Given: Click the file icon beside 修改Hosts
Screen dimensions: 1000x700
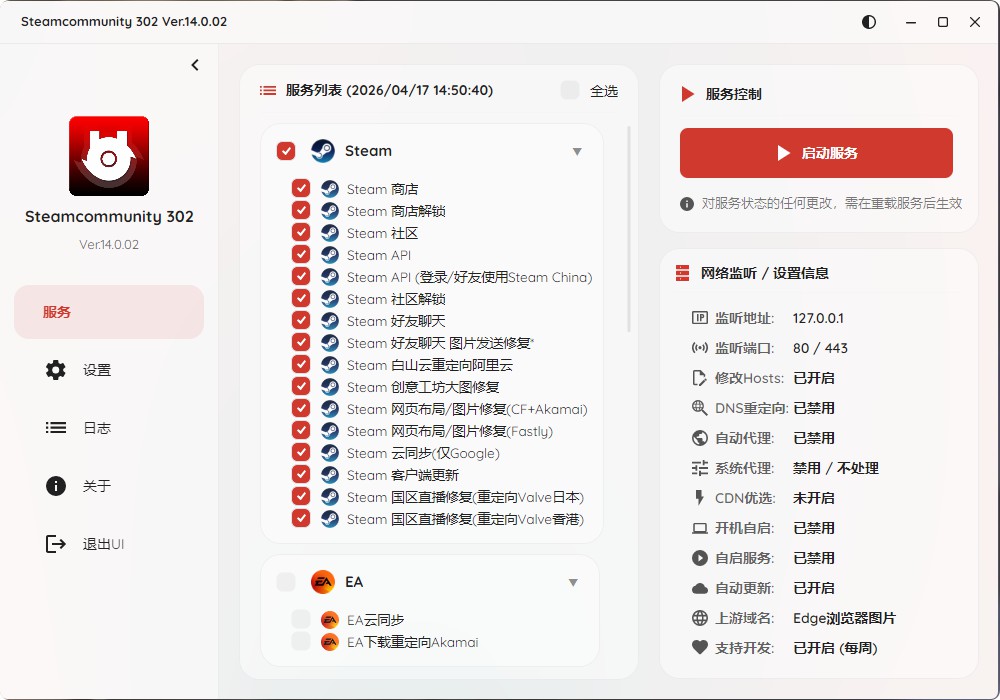Looking at the screenshot, I should [700, 378].
